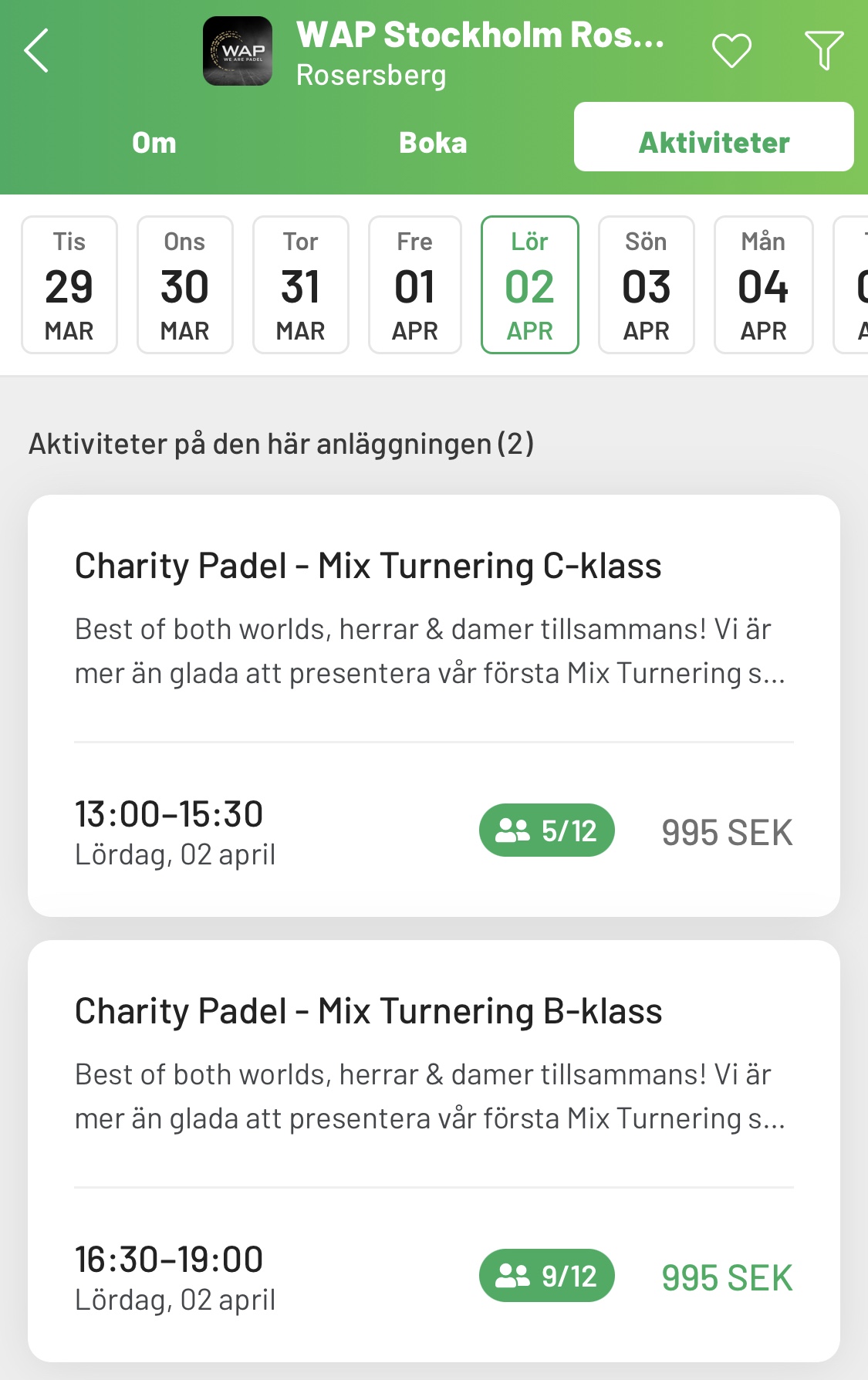Open Mix Turnering B-klass activity
Viewport: 868px width, 1380px height.
pyautogui.click(x=368, y=1012)
